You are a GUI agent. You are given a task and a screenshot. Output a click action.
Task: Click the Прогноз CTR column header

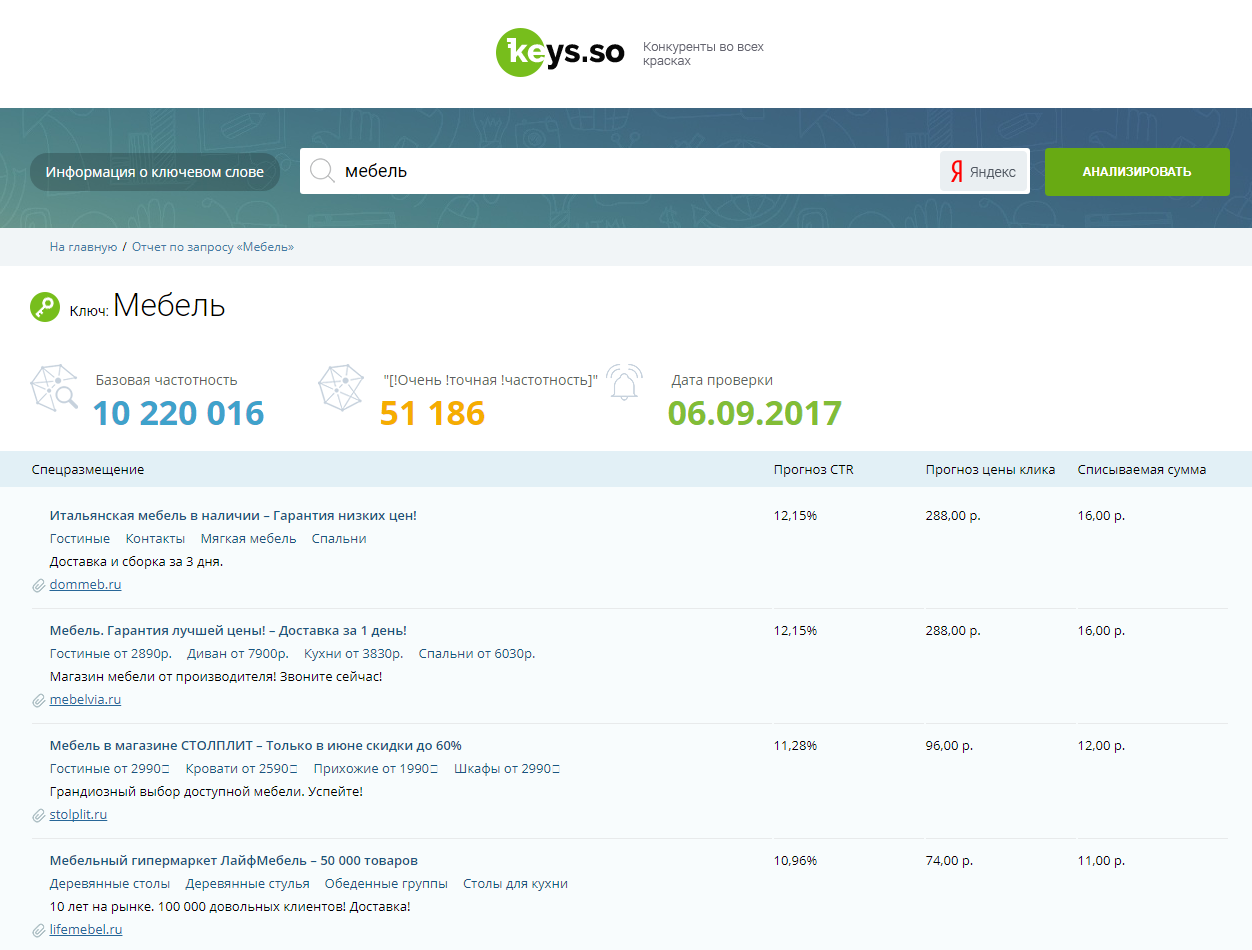[x=813, y=470]
